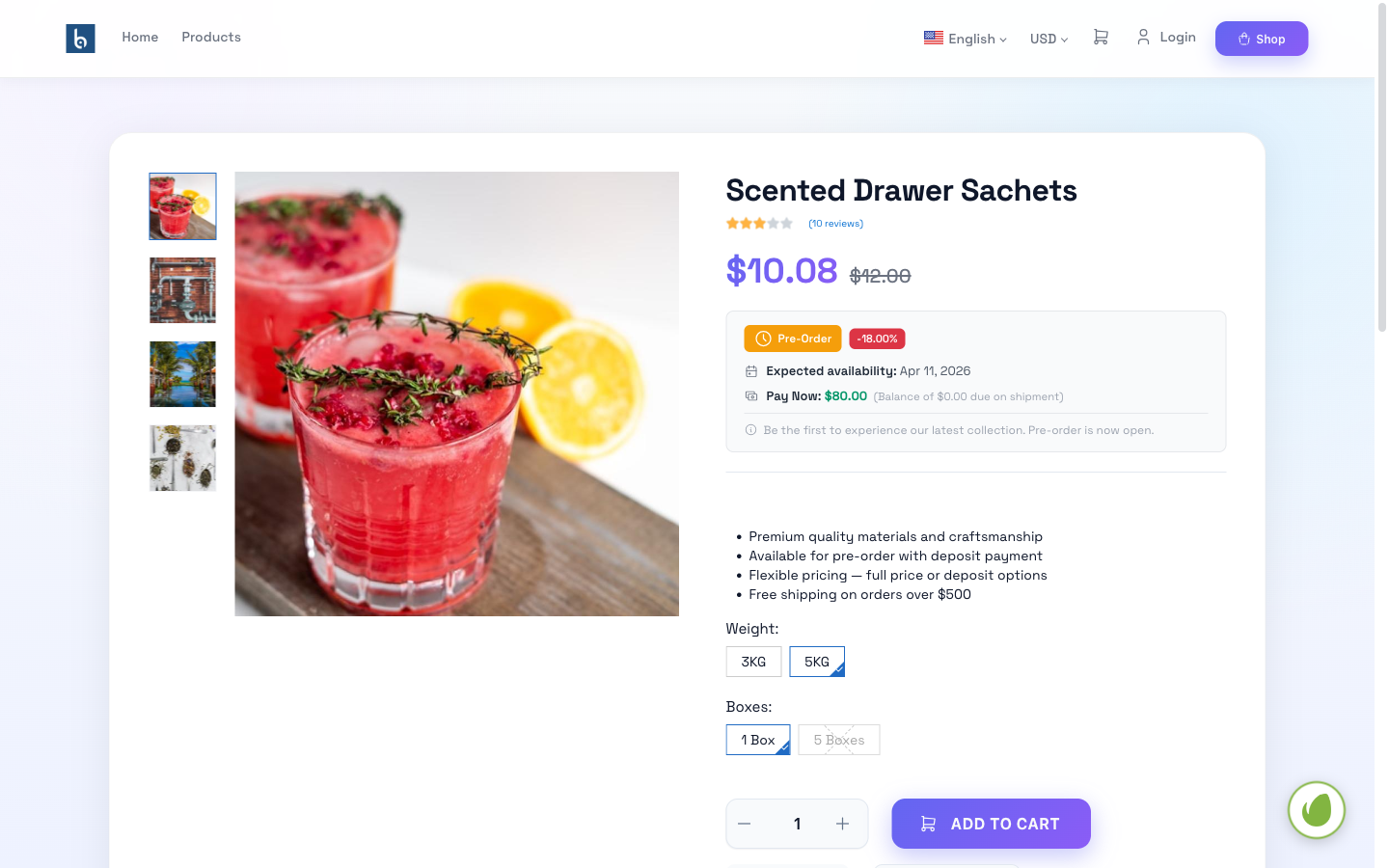Open the USD currency dropdown
This screenshot has height=868, width=1389.
1049,39
